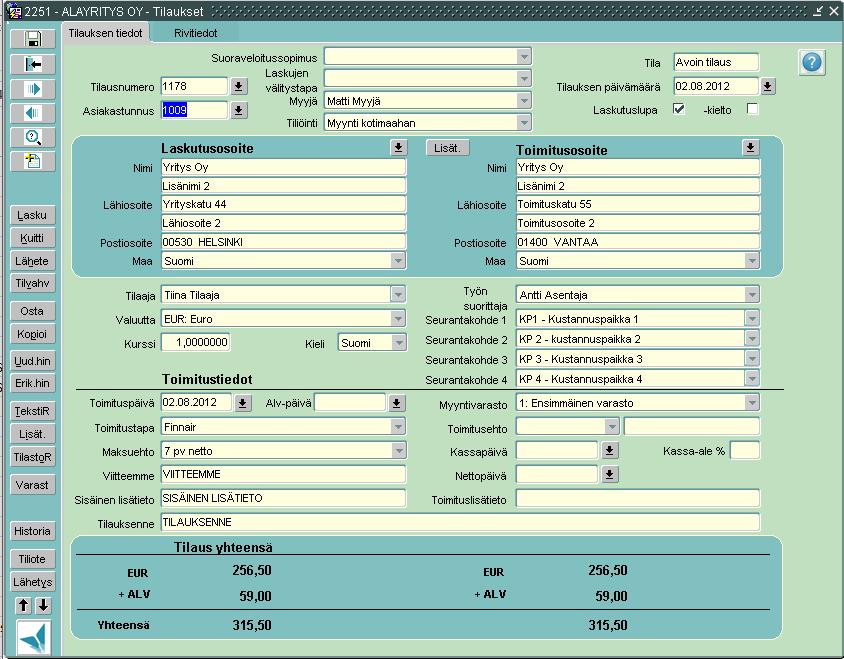The image size is (844, 659).
Task: Go to previous record arrow icon
Action: (x=33, y=113)
